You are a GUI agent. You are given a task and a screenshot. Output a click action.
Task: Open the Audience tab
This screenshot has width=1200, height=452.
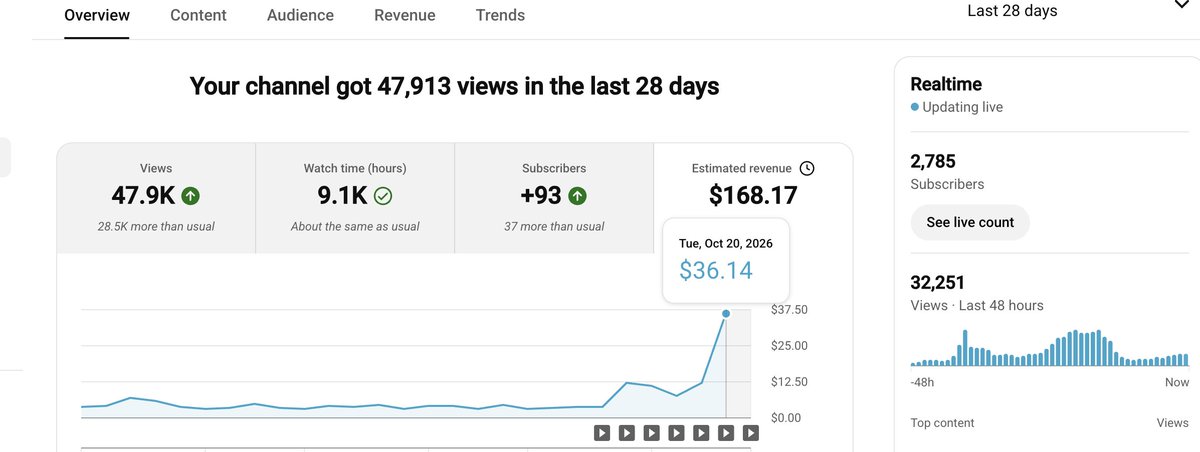(x=300, y=15)
